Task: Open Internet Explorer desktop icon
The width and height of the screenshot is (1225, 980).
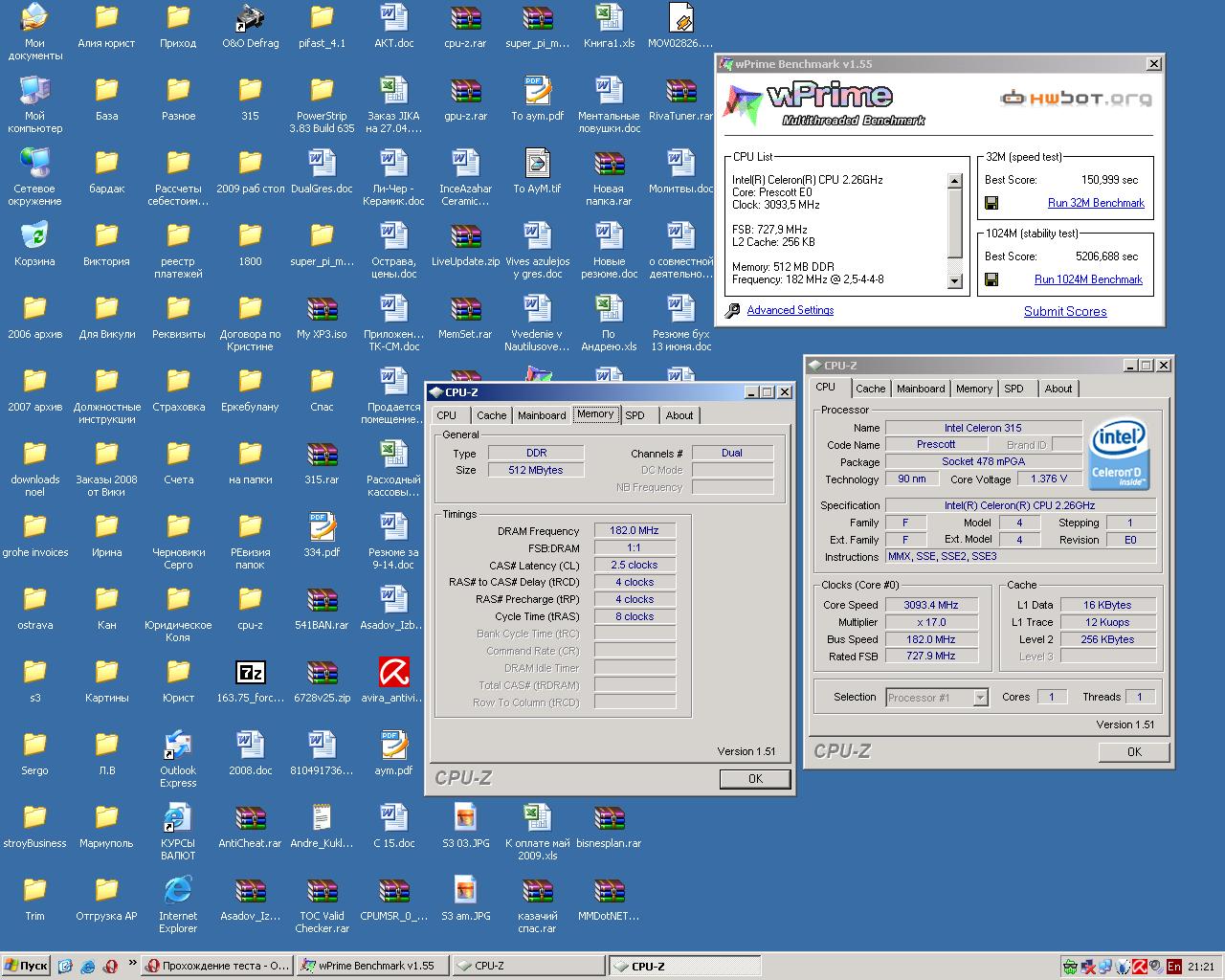Action: tap(178, 891)
